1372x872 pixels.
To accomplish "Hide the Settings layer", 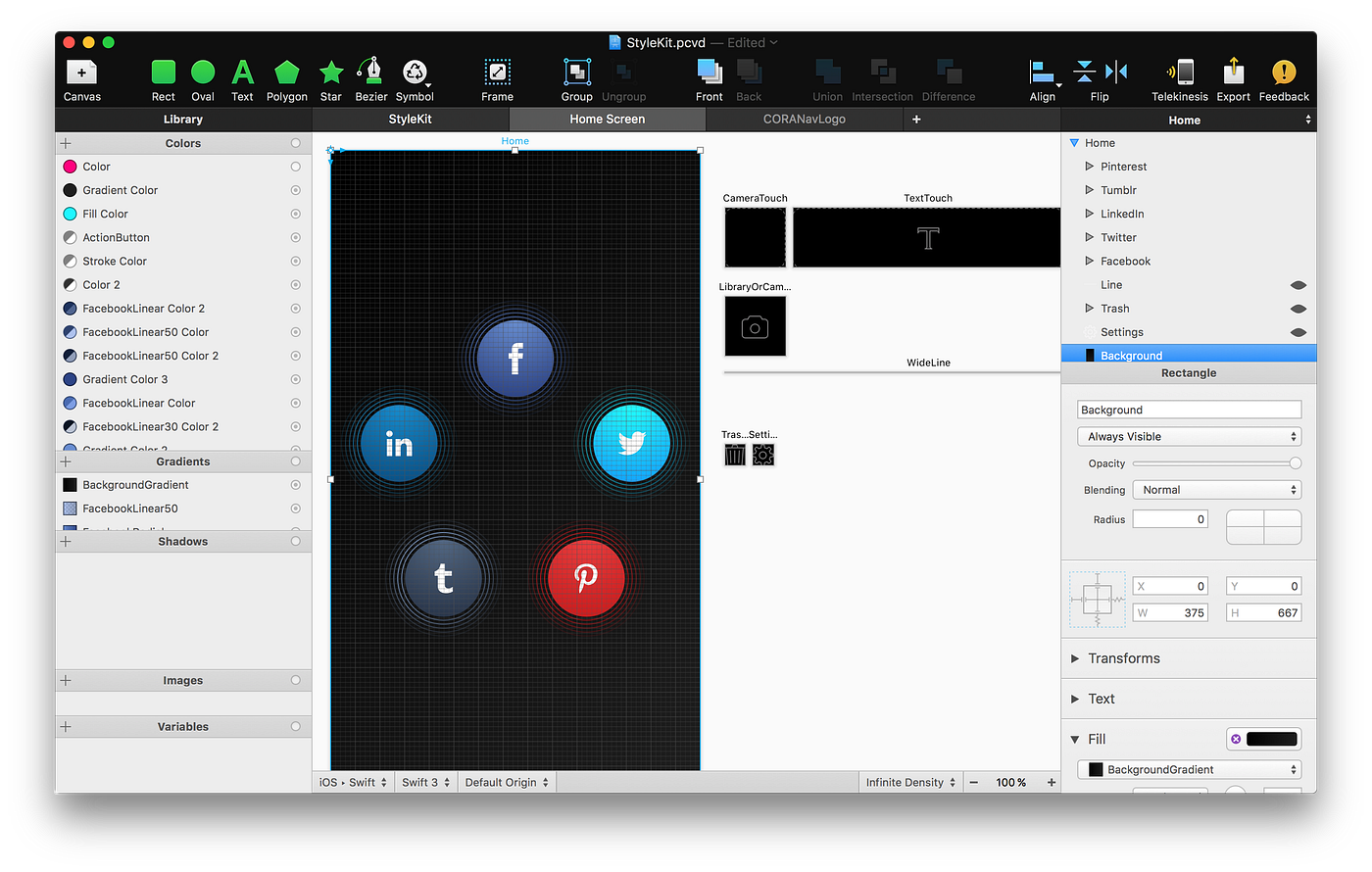I will pos(1298,331).
